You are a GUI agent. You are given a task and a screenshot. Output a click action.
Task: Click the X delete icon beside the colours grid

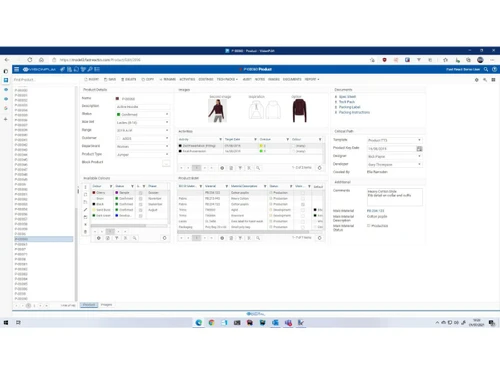[85, 224]
